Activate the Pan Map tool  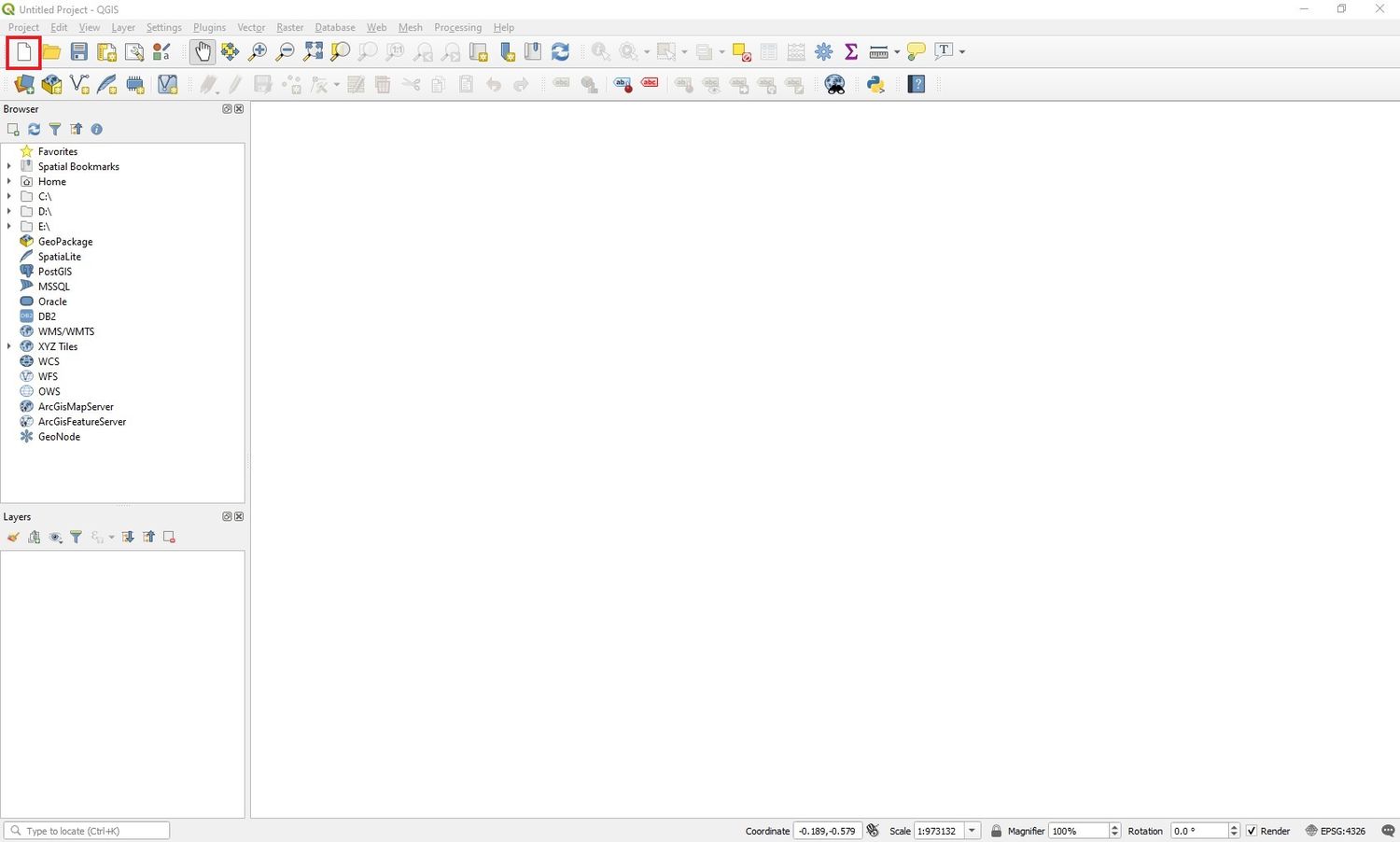click(203, 51)
